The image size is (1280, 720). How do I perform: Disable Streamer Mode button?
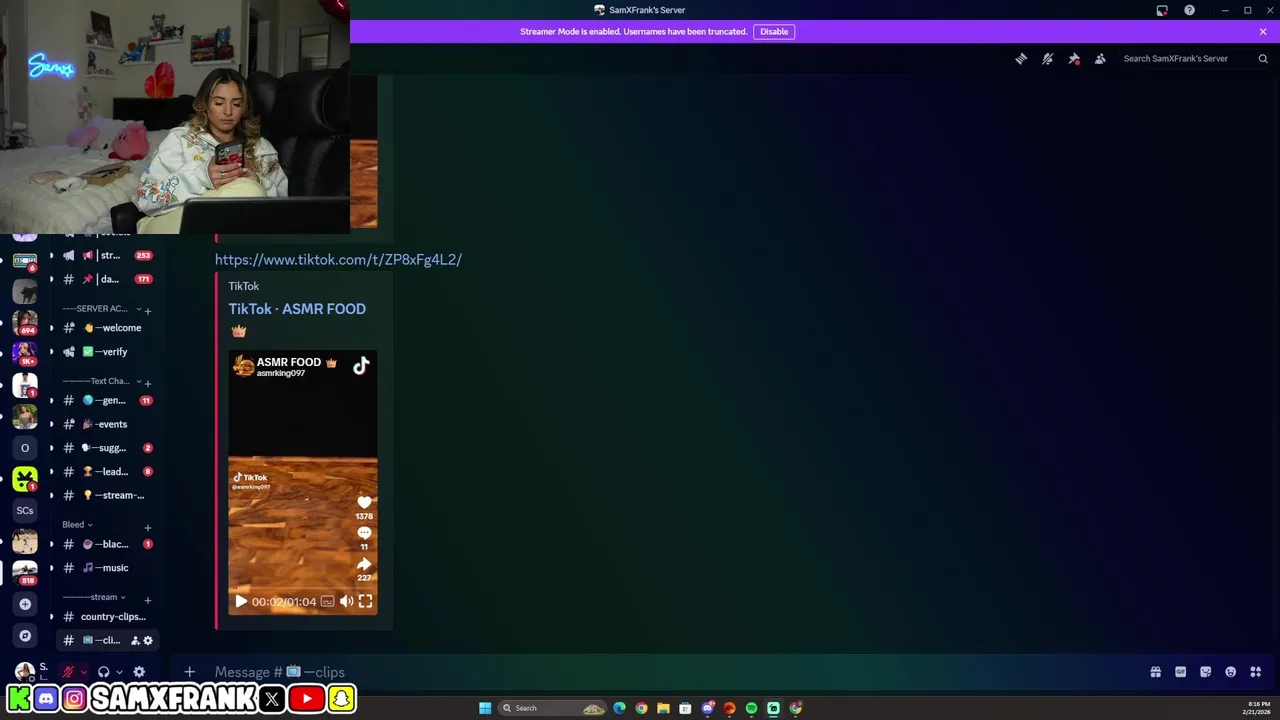[x=774, y=32]
